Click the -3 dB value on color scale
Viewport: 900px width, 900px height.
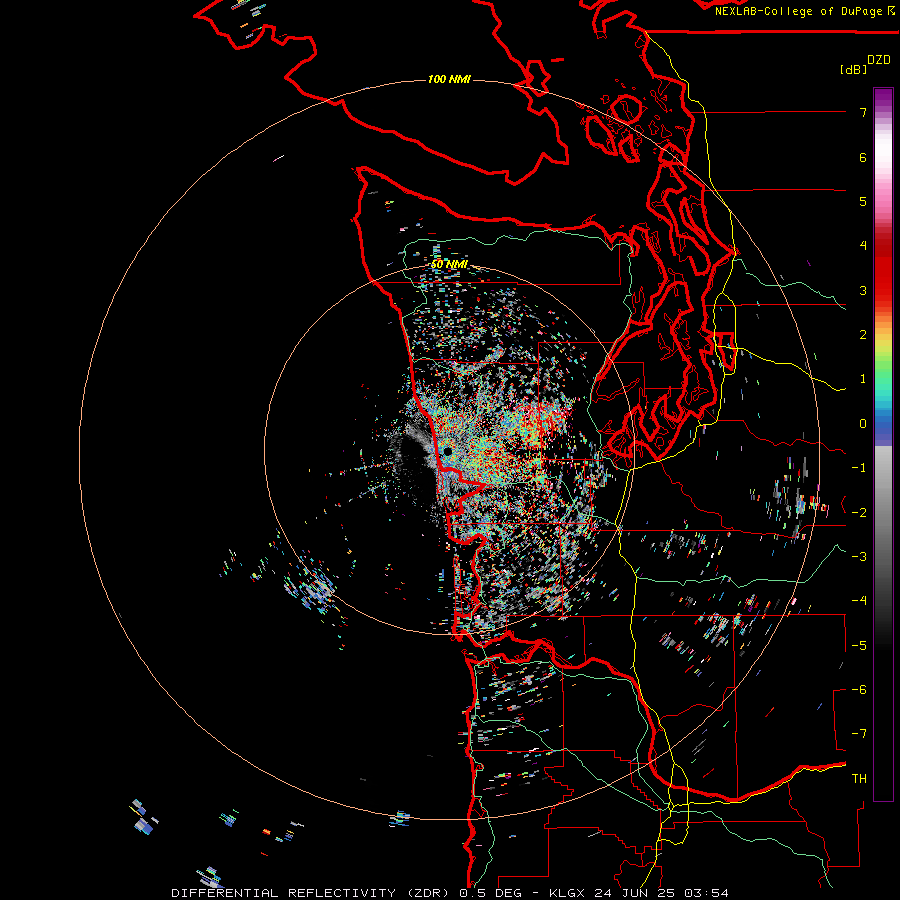click(x=859, y=556)
